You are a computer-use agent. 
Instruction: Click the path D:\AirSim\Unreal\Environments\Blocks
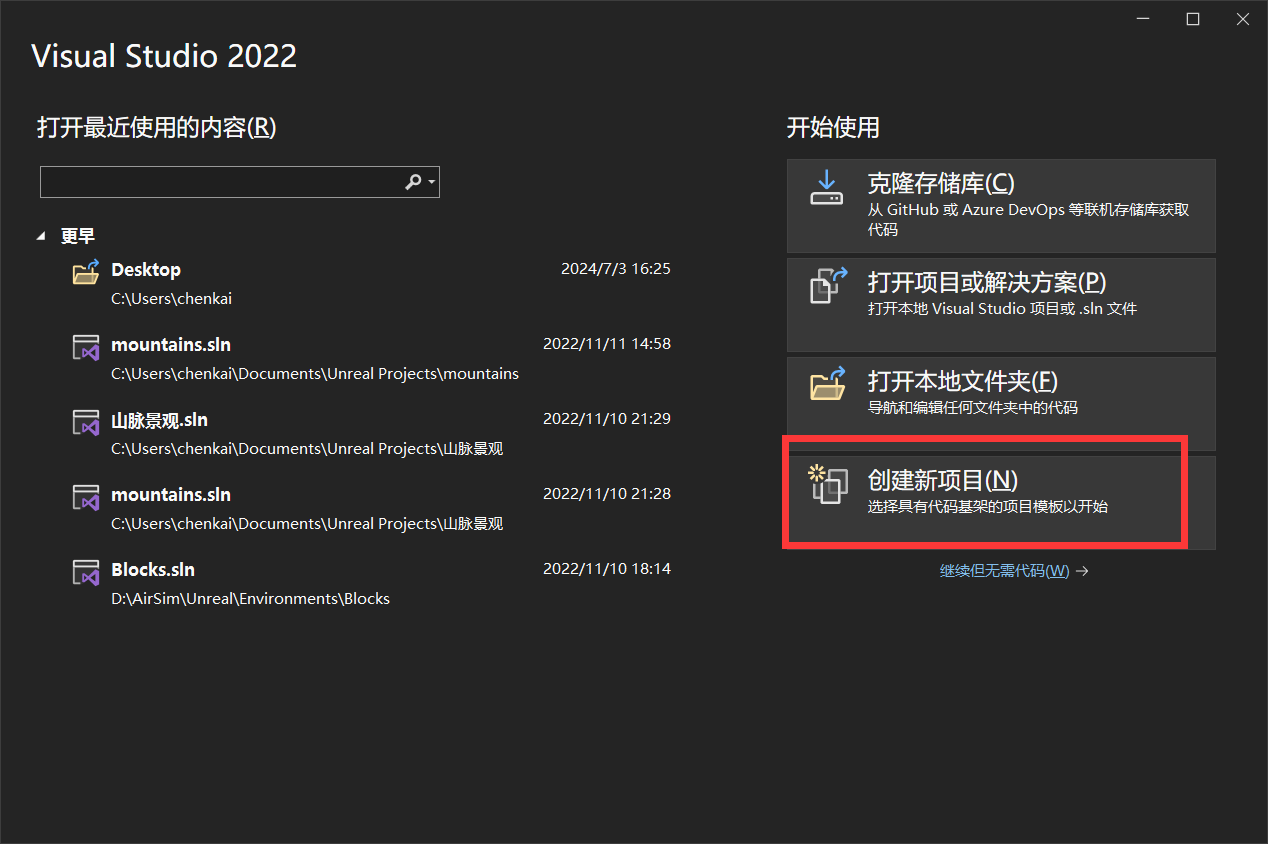click(250, 599)
